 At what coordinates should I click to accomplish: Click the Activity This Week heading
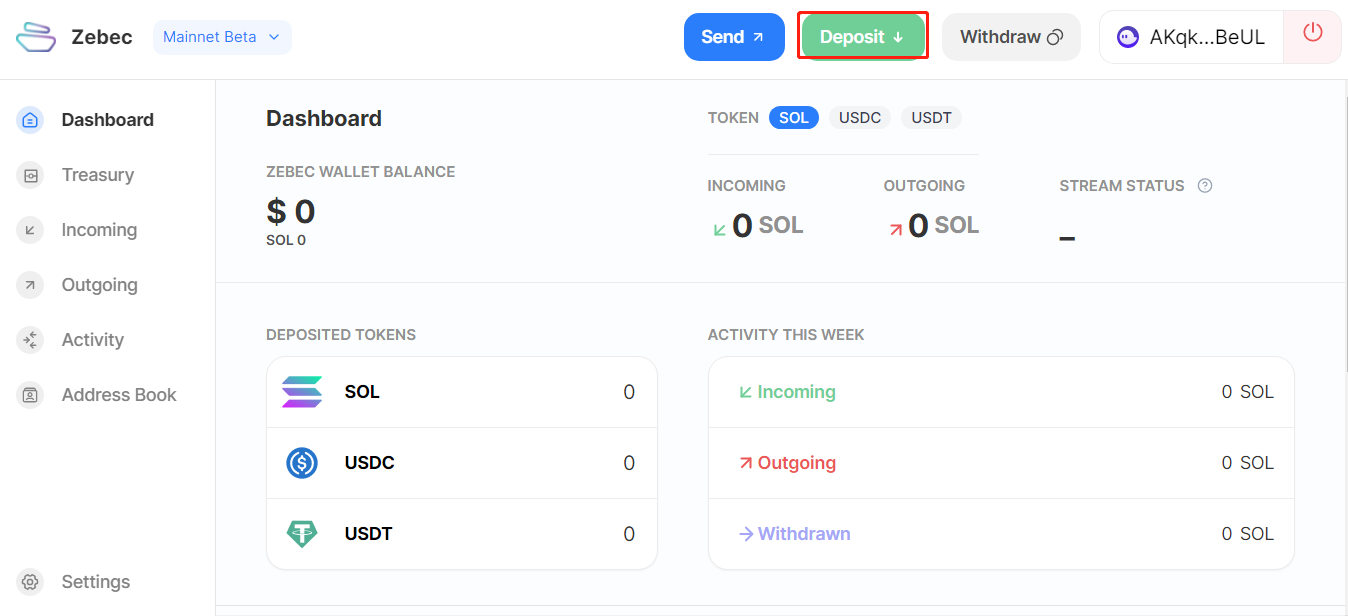pyautogui.click(x=786, y=335)
